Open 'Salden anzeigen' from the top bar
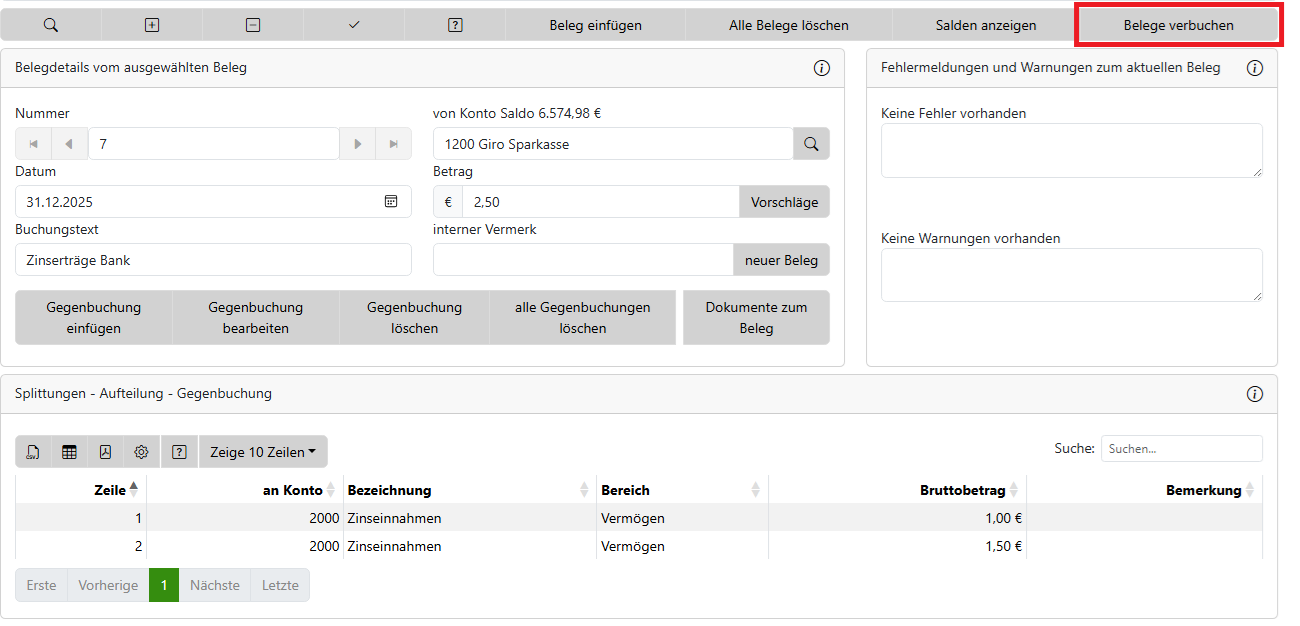Viewport: 1300px width, 626px height. tap(985, 25)
